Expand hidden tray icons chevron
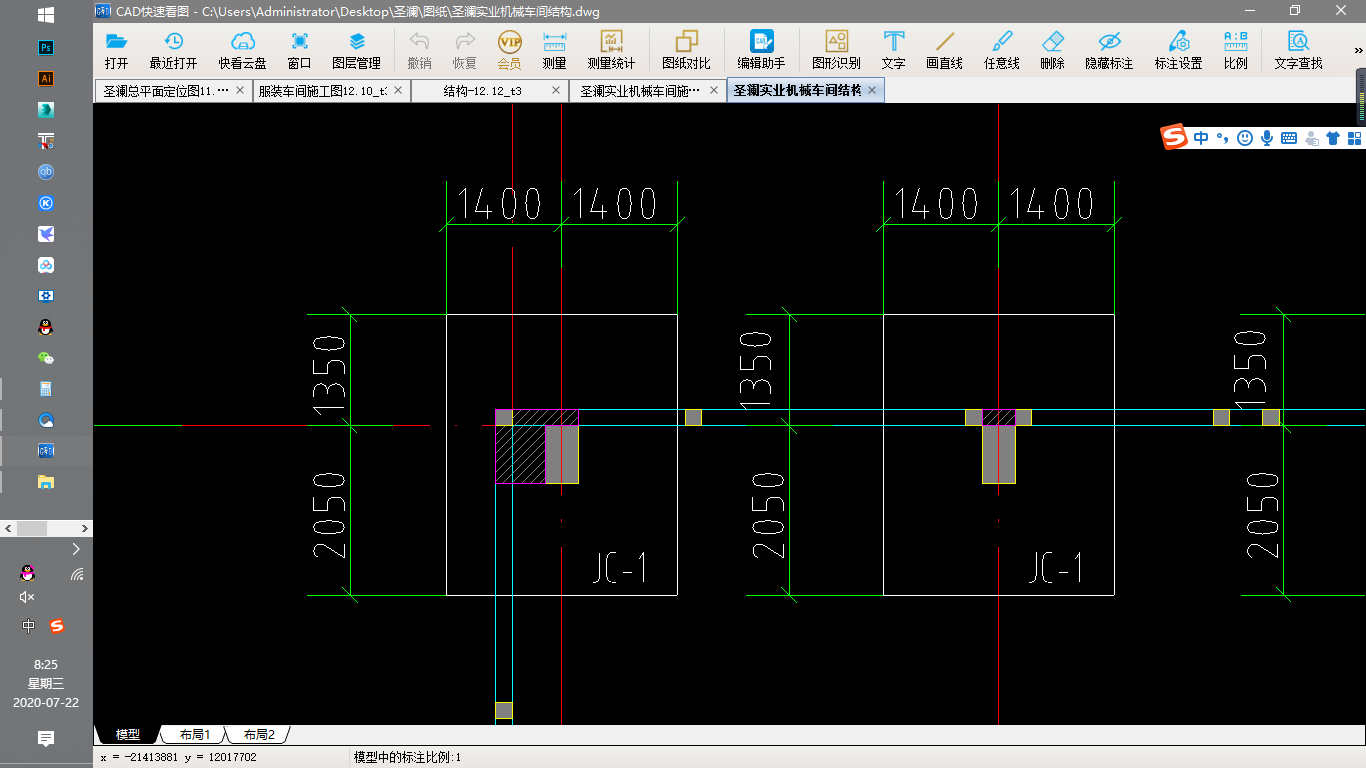This screenshot has height=768, width=1366. [x=76, y=549]
